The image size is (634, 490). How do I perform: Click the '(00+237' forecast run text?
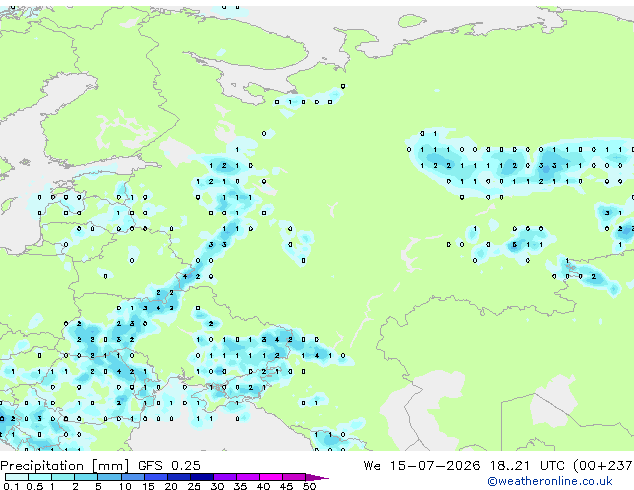coord(603,466)
